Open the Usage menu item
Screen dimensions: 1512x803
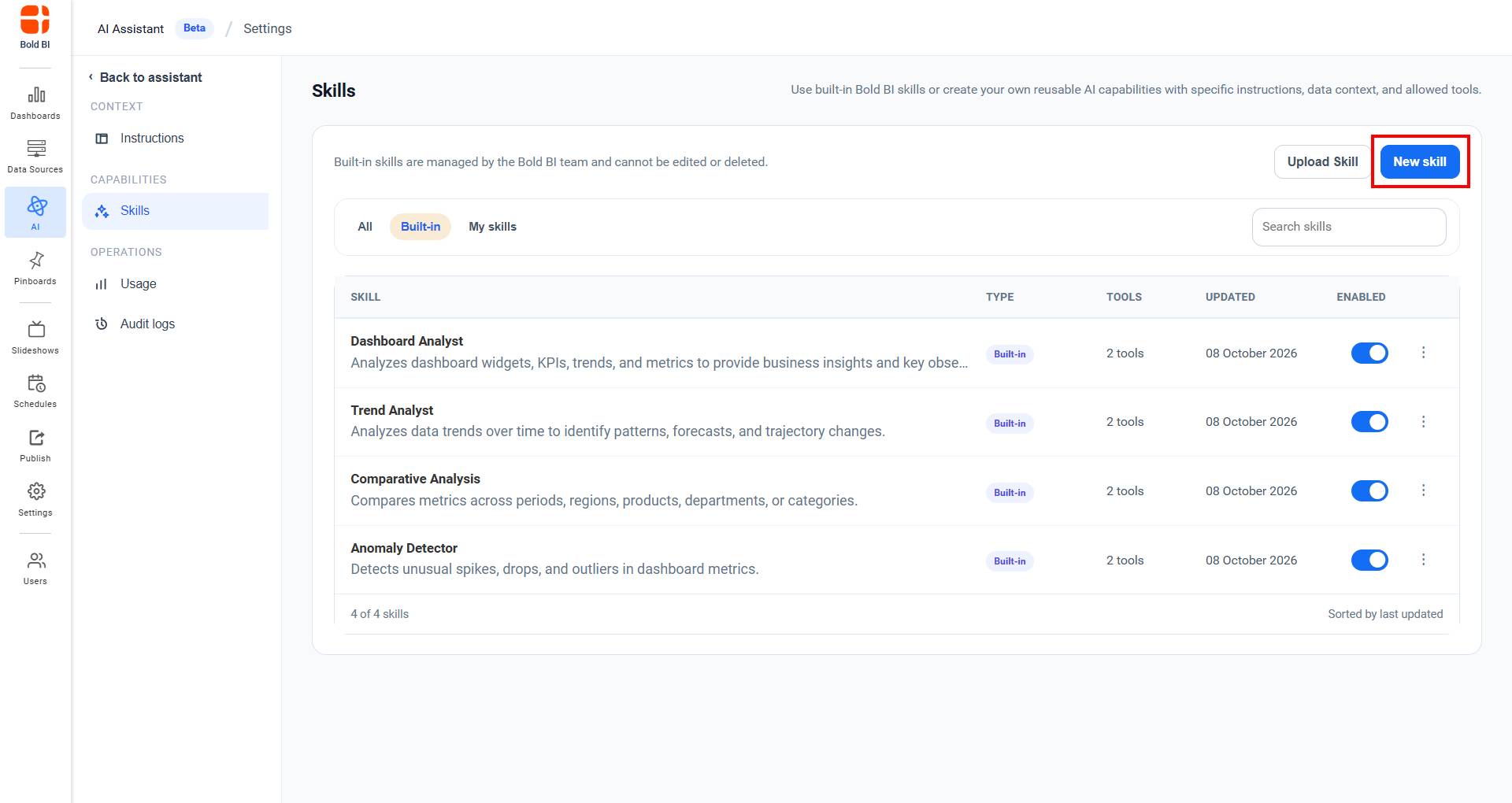coord(175,284)
